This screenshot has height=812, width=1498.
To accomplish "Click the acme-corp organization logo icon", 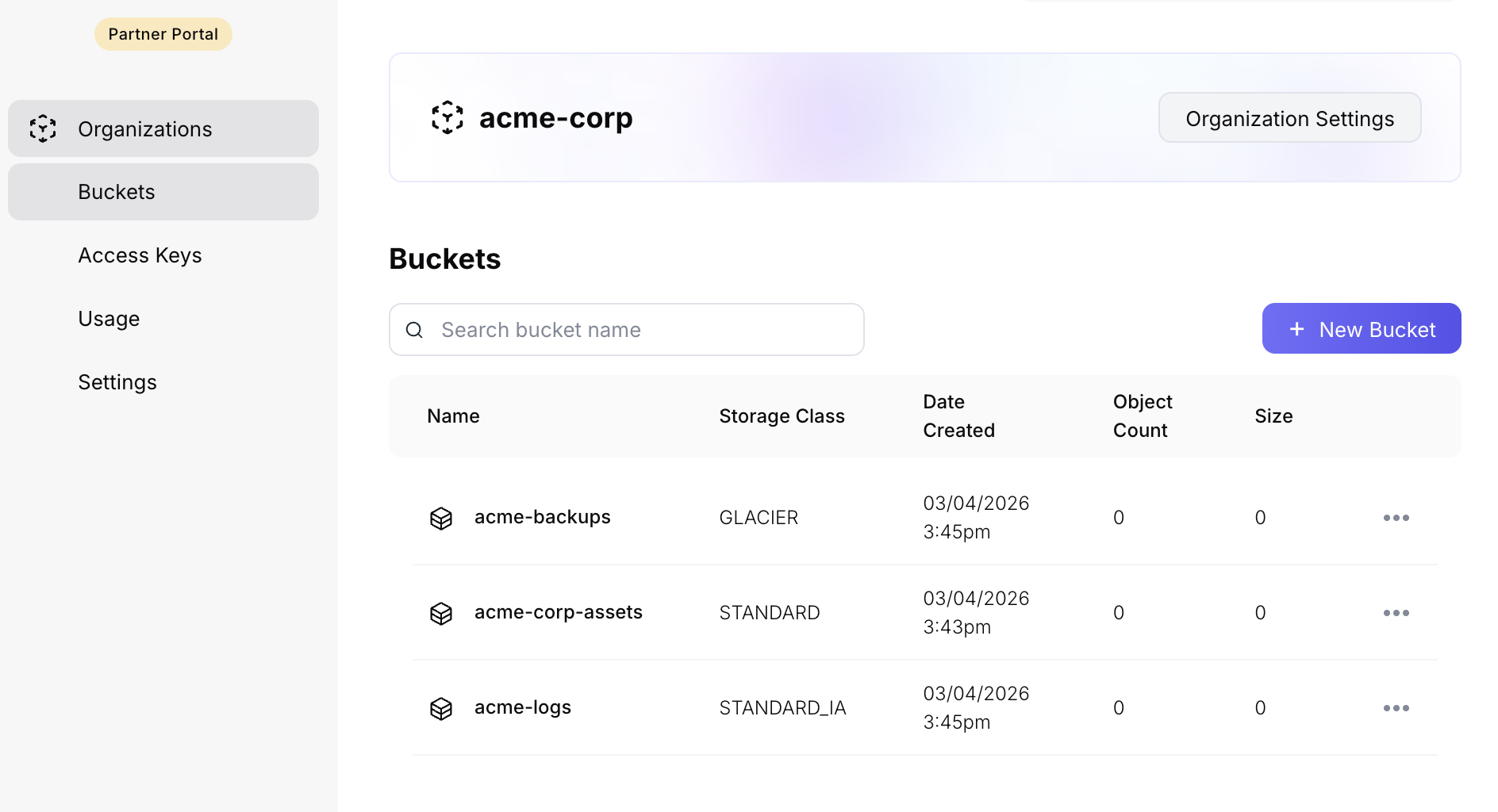I will tap(447, 117).
